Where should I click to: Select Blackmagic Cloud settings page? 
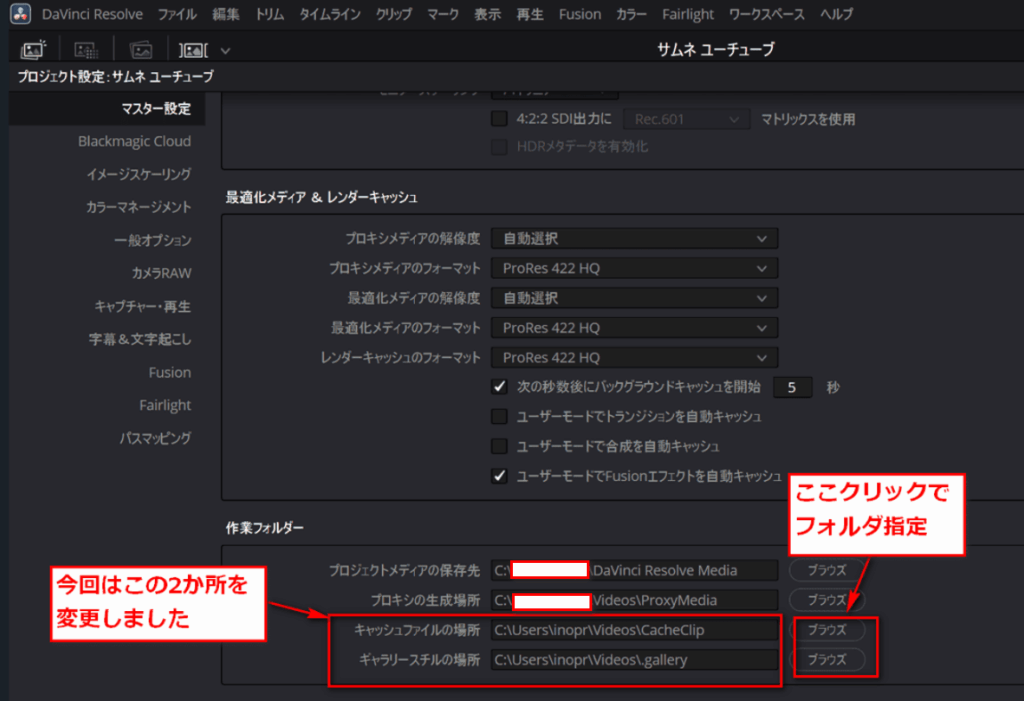135,141
